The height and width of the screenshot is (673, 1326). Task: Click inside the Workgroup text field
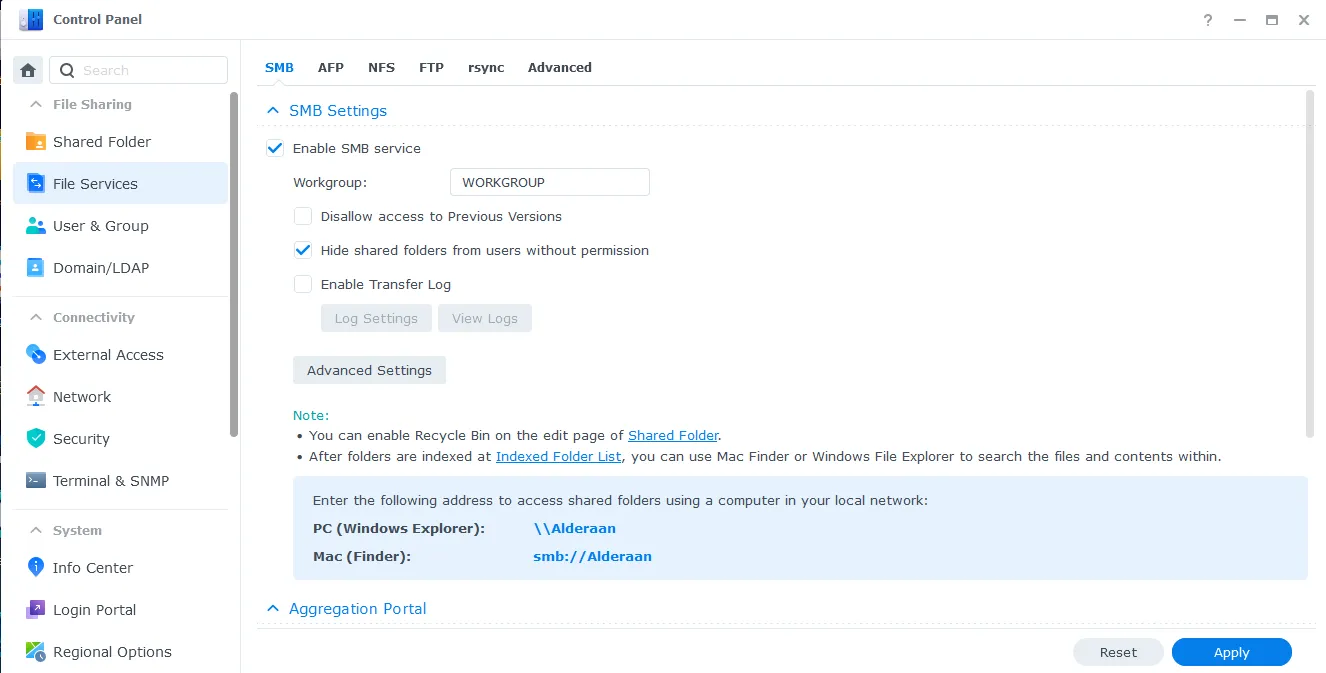pyautogui.click(x=549, y=181)
